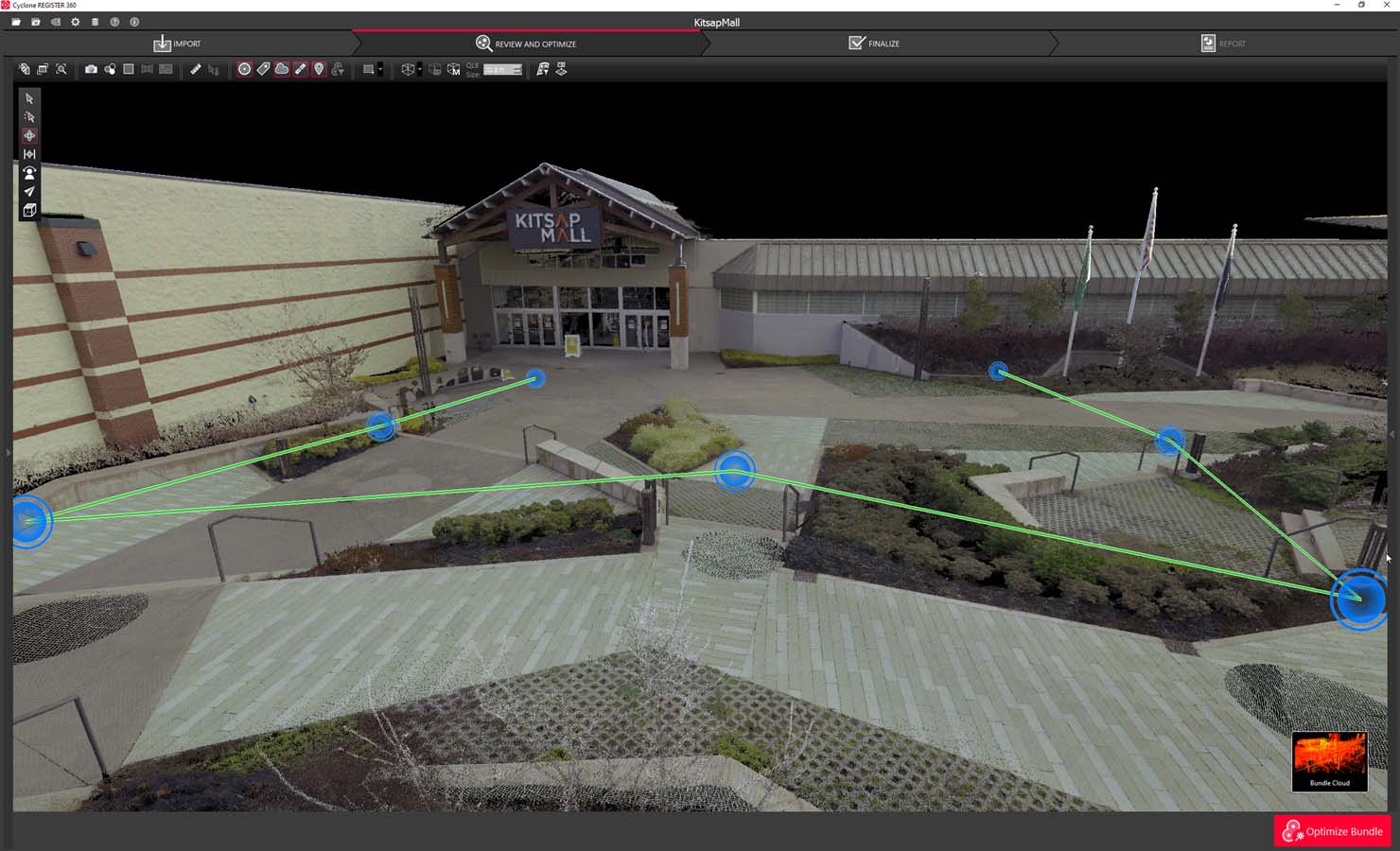Select the arrow pointer tool
The width and height of the screenshot is (1400, 851).
click(x=29, y=98)
